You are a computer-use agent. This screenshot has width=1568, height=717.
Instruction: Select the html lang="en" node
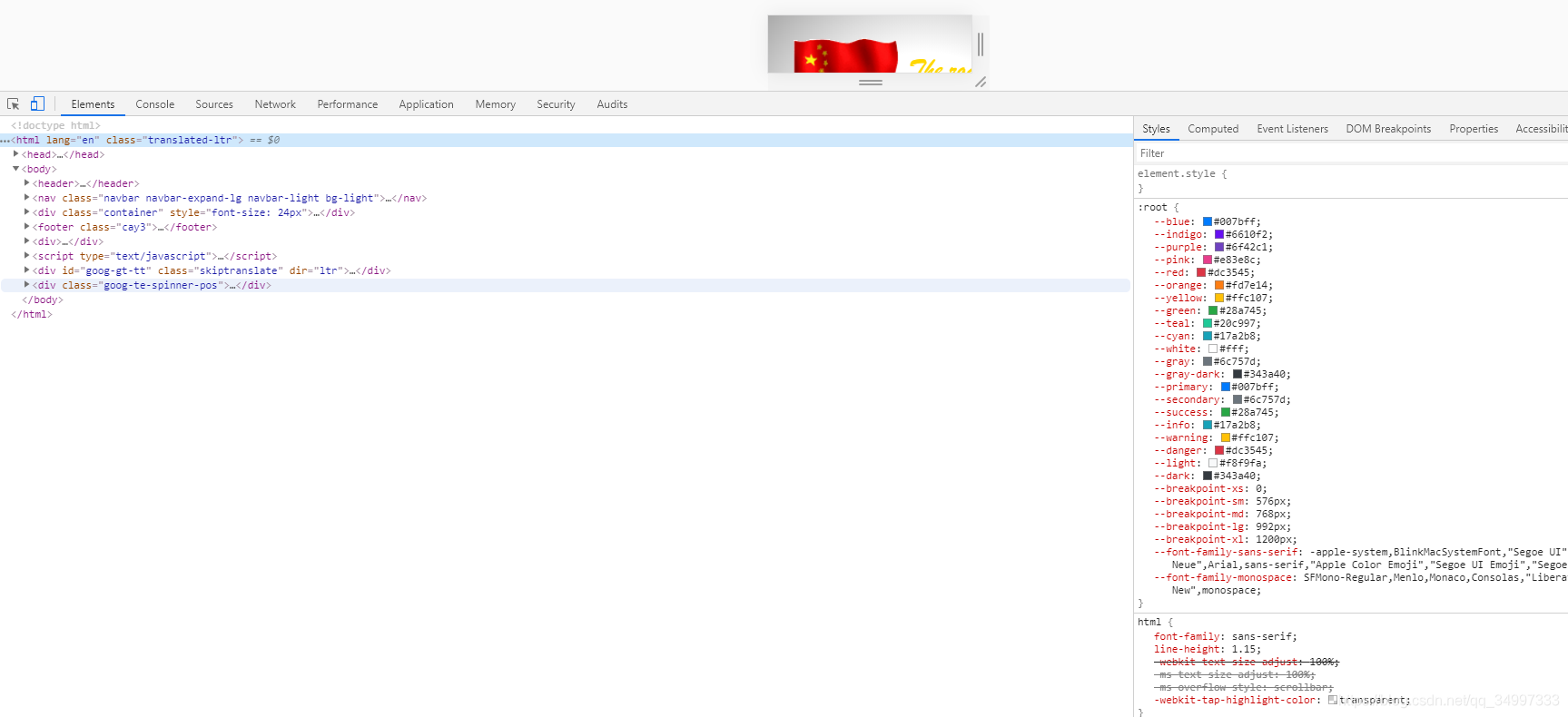[566, 140]
